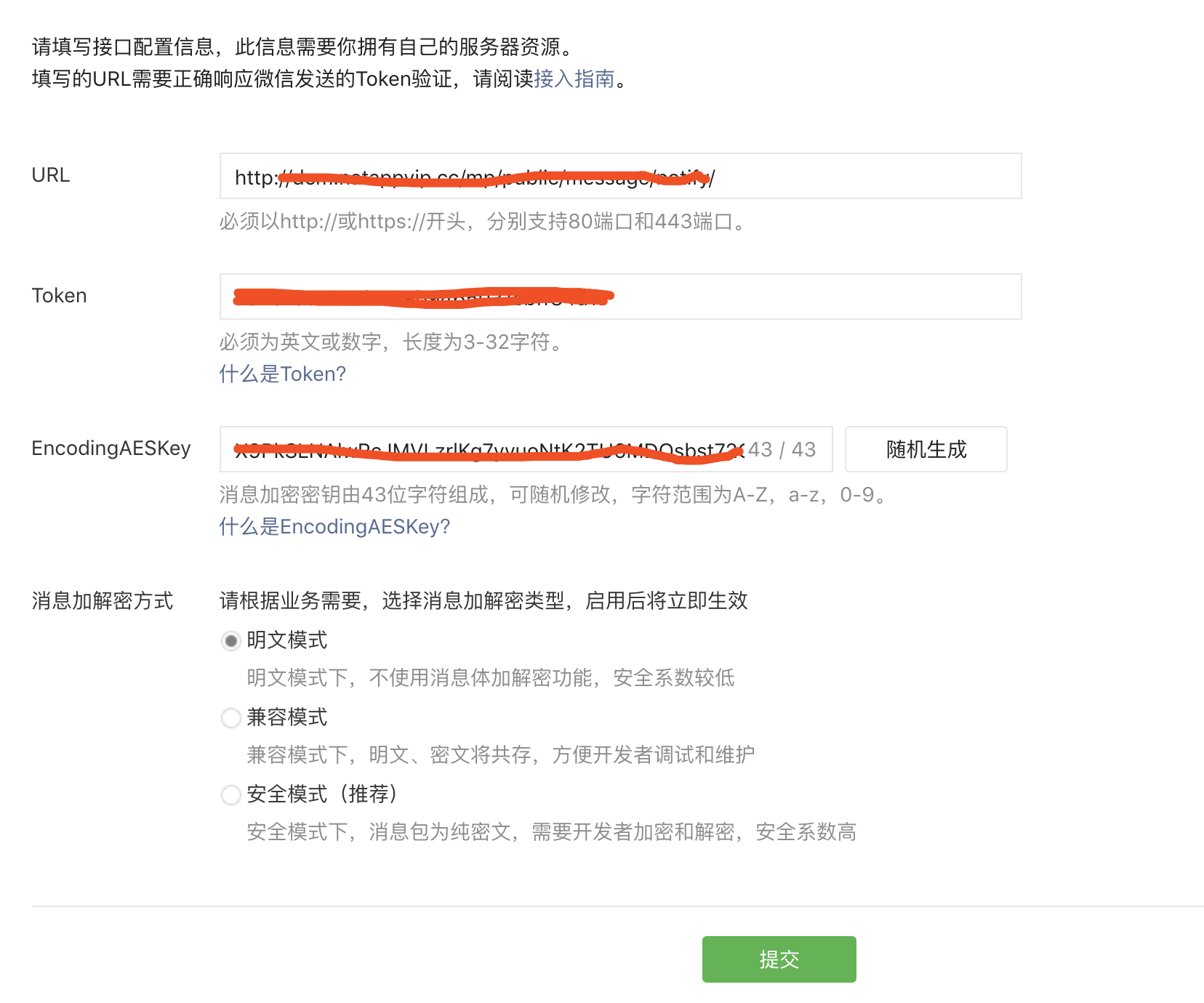
Task: Click the 安全模式 description text
Action: coord(552,831)
